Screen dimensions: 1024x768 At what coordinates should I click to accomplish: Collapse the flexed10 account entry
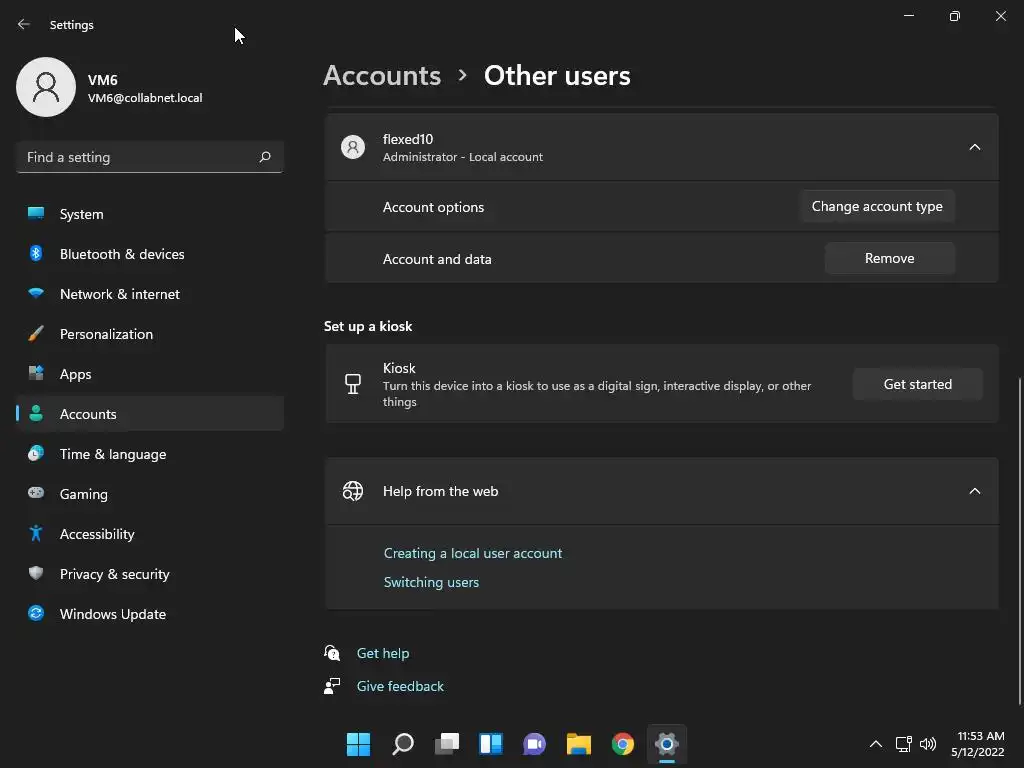pyautogui.click(x=974, y=147)
